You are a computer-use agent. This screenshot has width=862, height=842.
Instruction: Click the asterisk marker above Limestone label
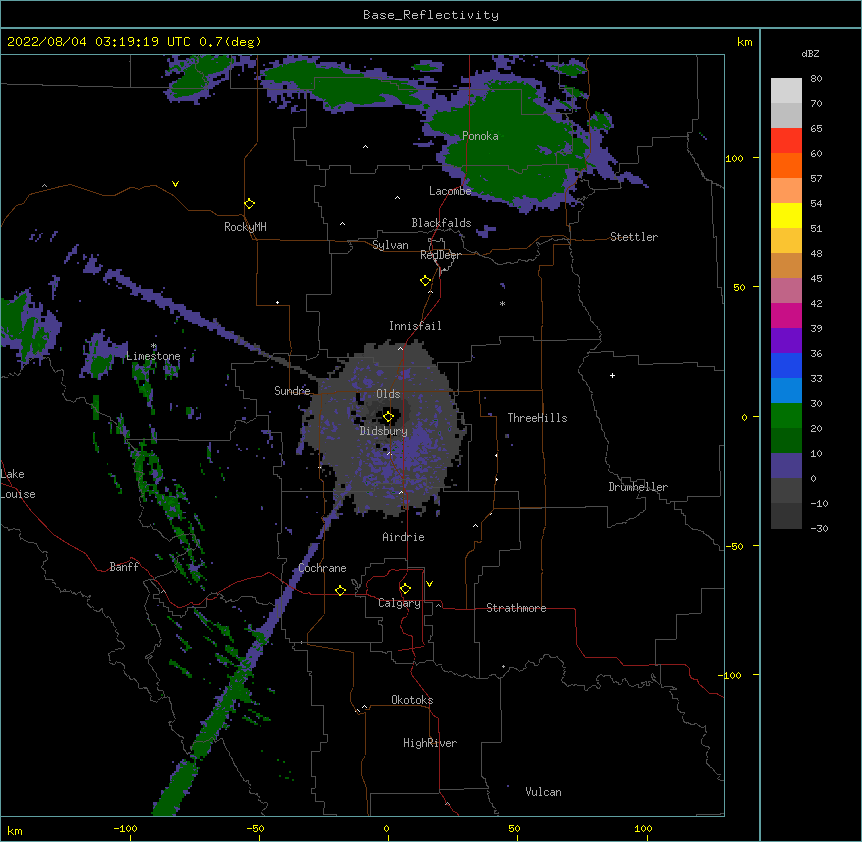[x=154, y=346]
